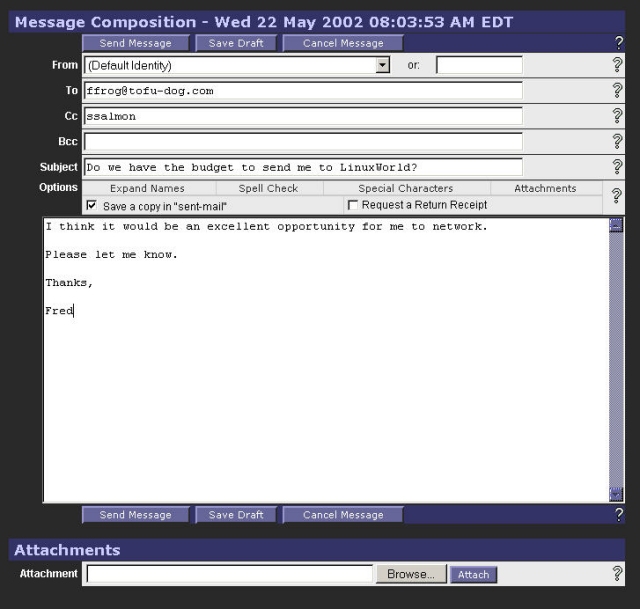The height and width of the screenshot is (609, 640).
Task: Open help icon for the Cc row
Action: pos(617,116)
